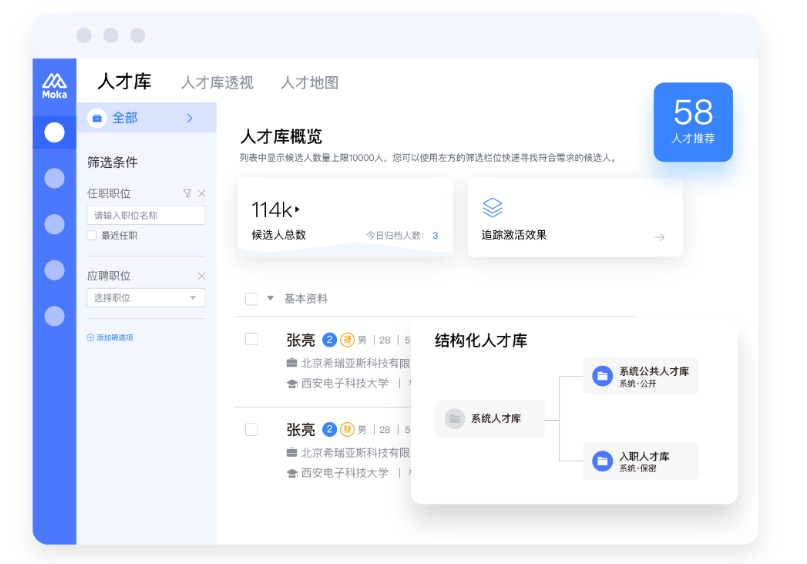
Task: Click briefcase icon in second 张亮 row
Action: (x=292, y=453)
